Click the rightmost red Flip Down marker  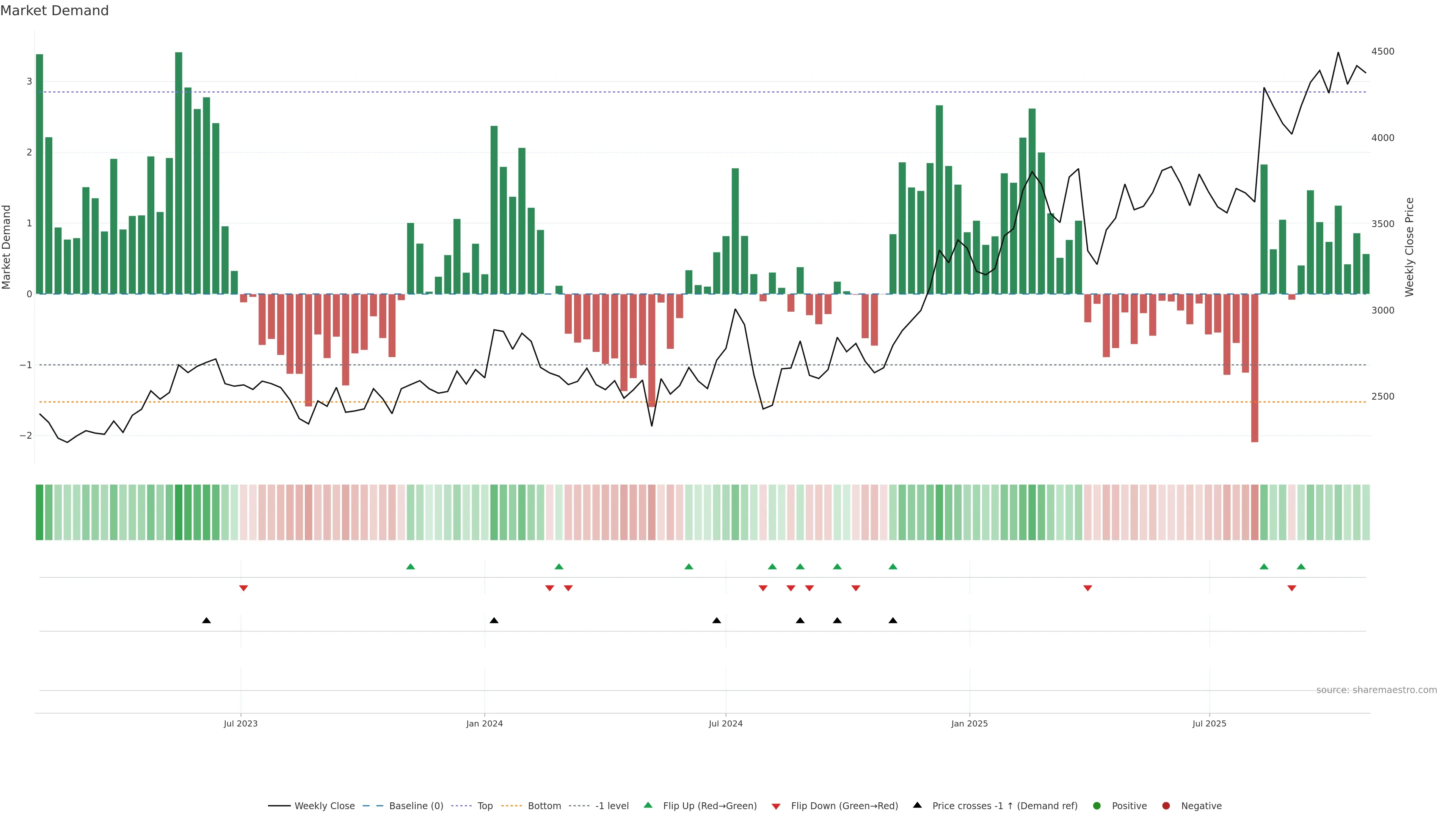tap(1291, 588)
